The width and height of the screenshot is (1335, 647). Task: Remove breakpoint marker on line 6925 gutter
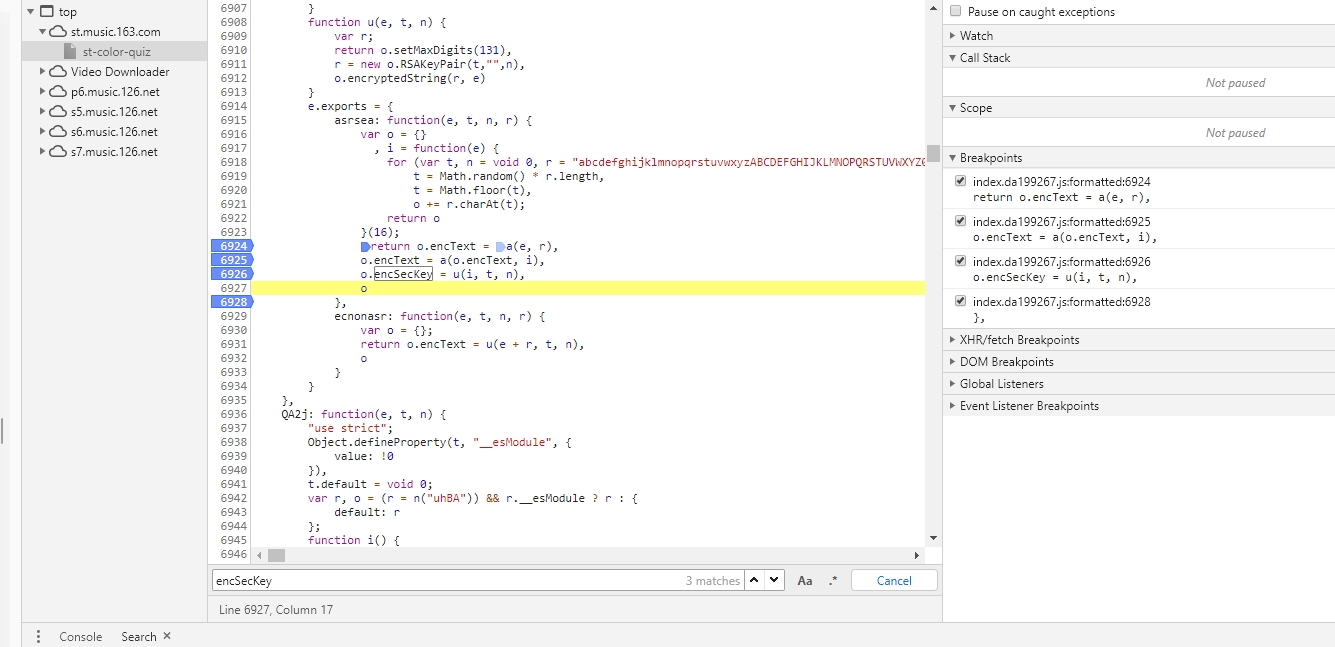(x=231, y=260)
